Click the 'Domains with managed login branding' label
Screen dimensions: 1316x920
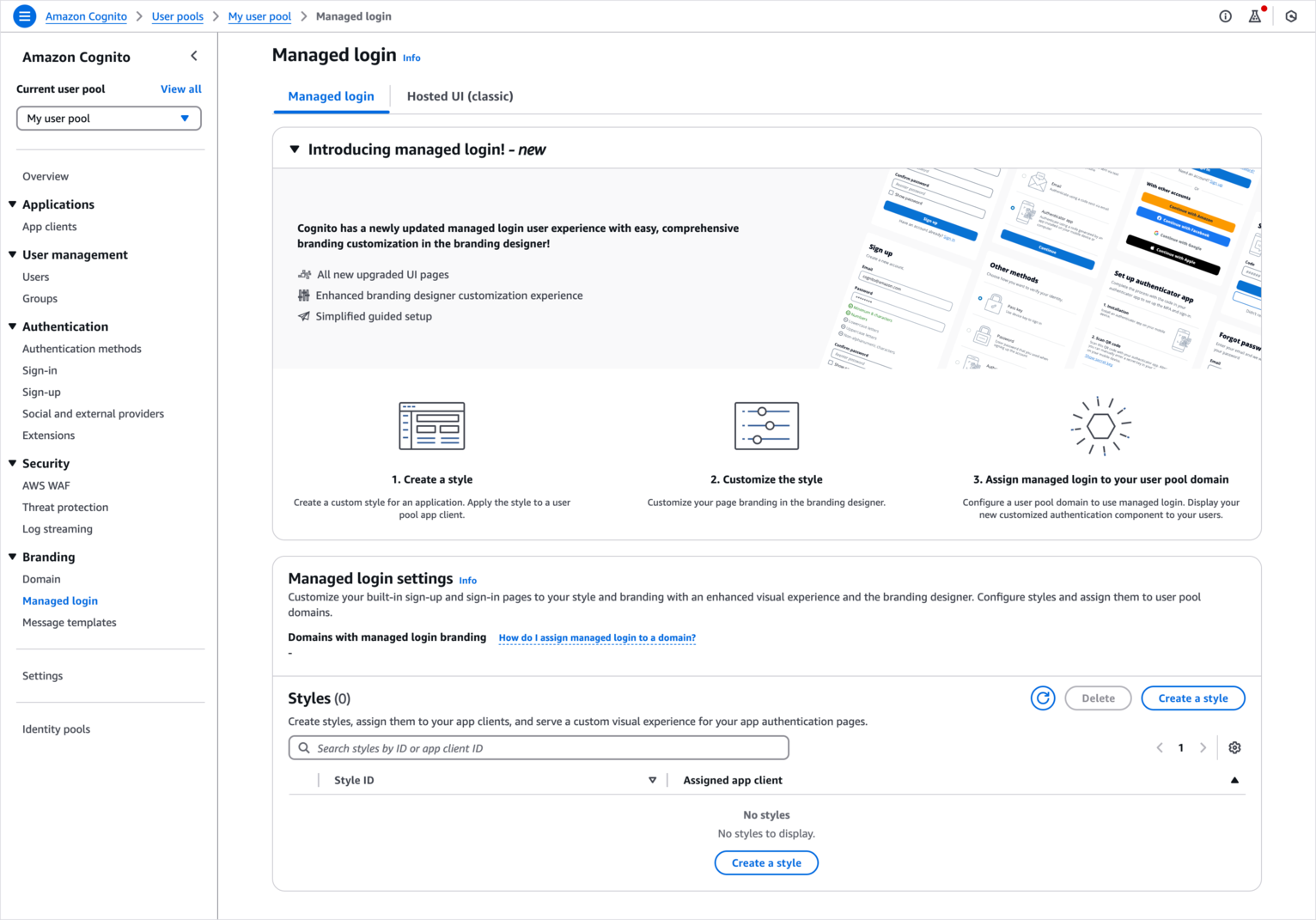(387, 637)
